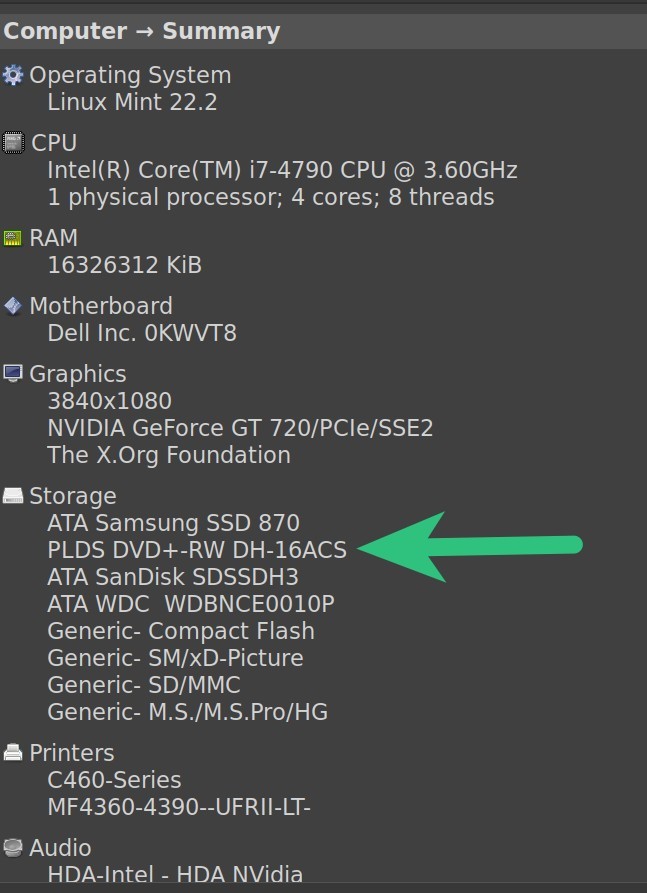The image size is (647, 893).
Task: Click the green RAM module icon
Action: pos(13,238)
